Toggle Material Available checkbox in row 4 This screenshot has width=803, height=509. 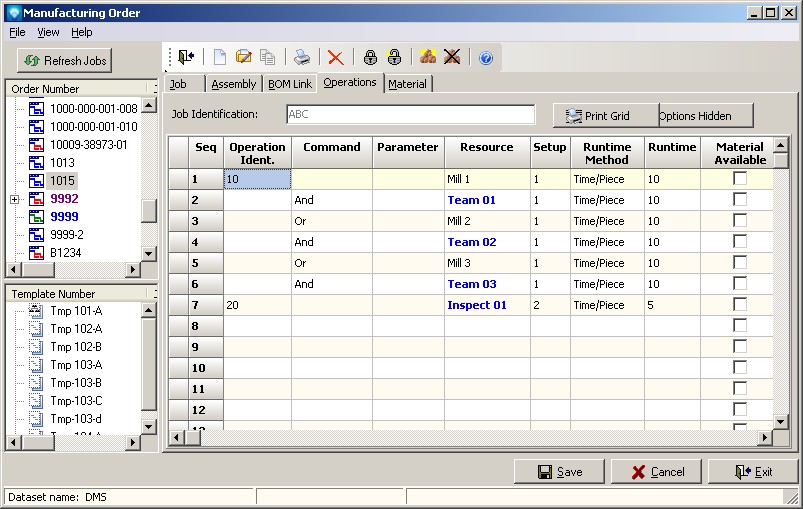coord(740,241)
